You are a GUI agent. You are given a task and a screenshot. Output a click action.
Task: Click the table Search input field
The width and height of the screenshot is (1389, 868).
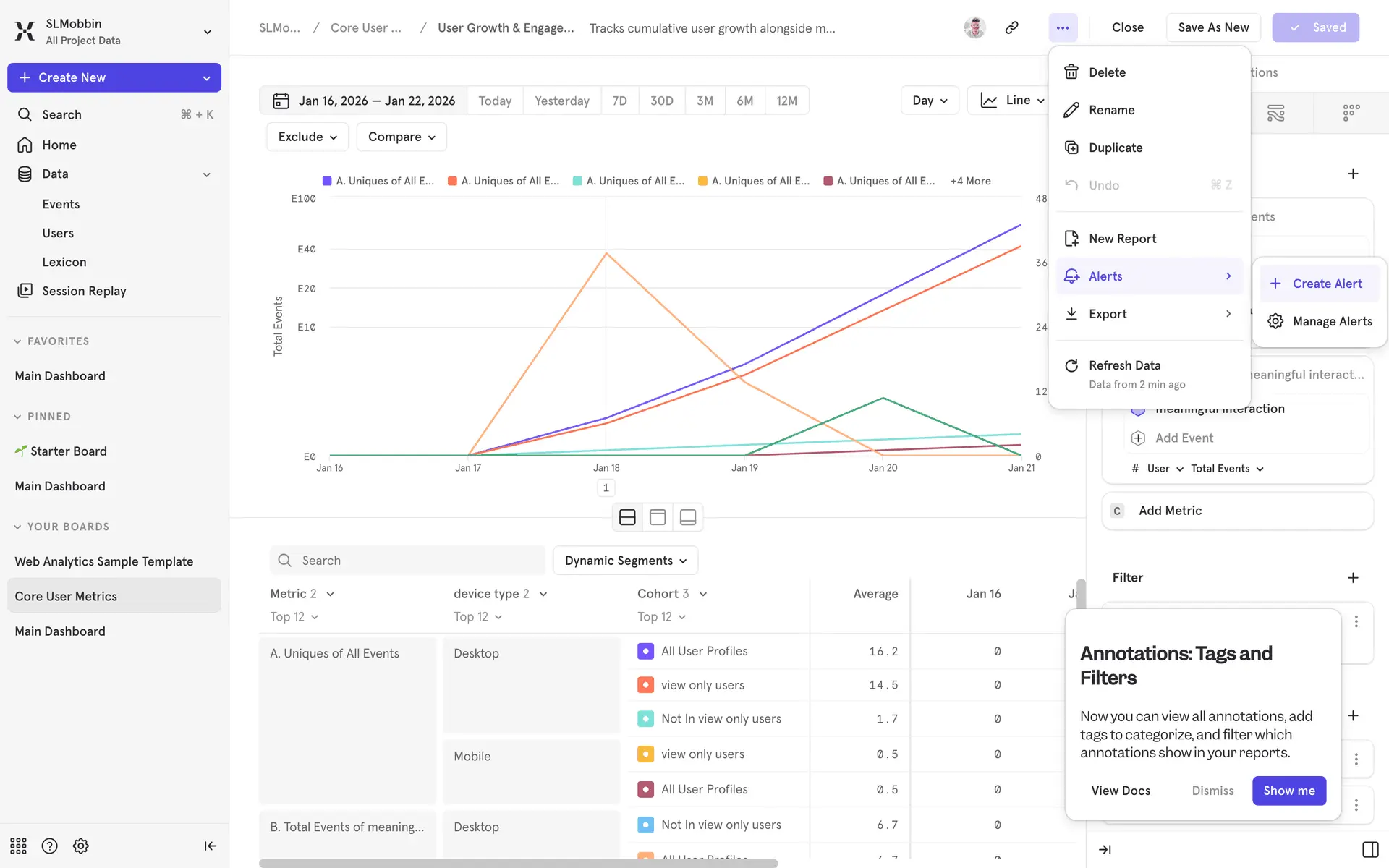407,561
